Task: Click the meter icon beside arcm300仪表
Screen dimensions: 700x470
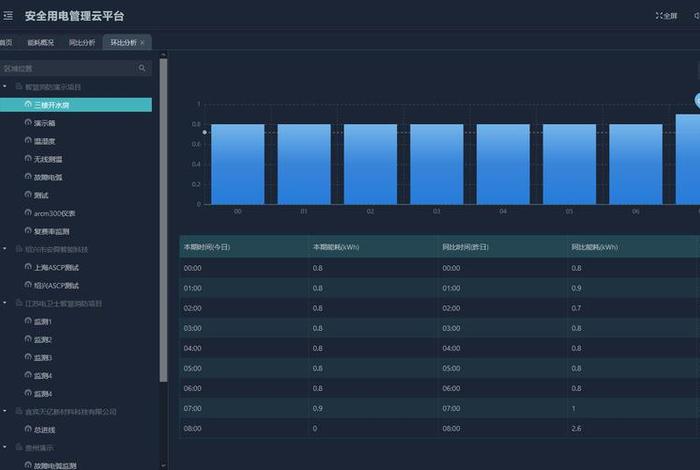Action: [x=28, y=213]
